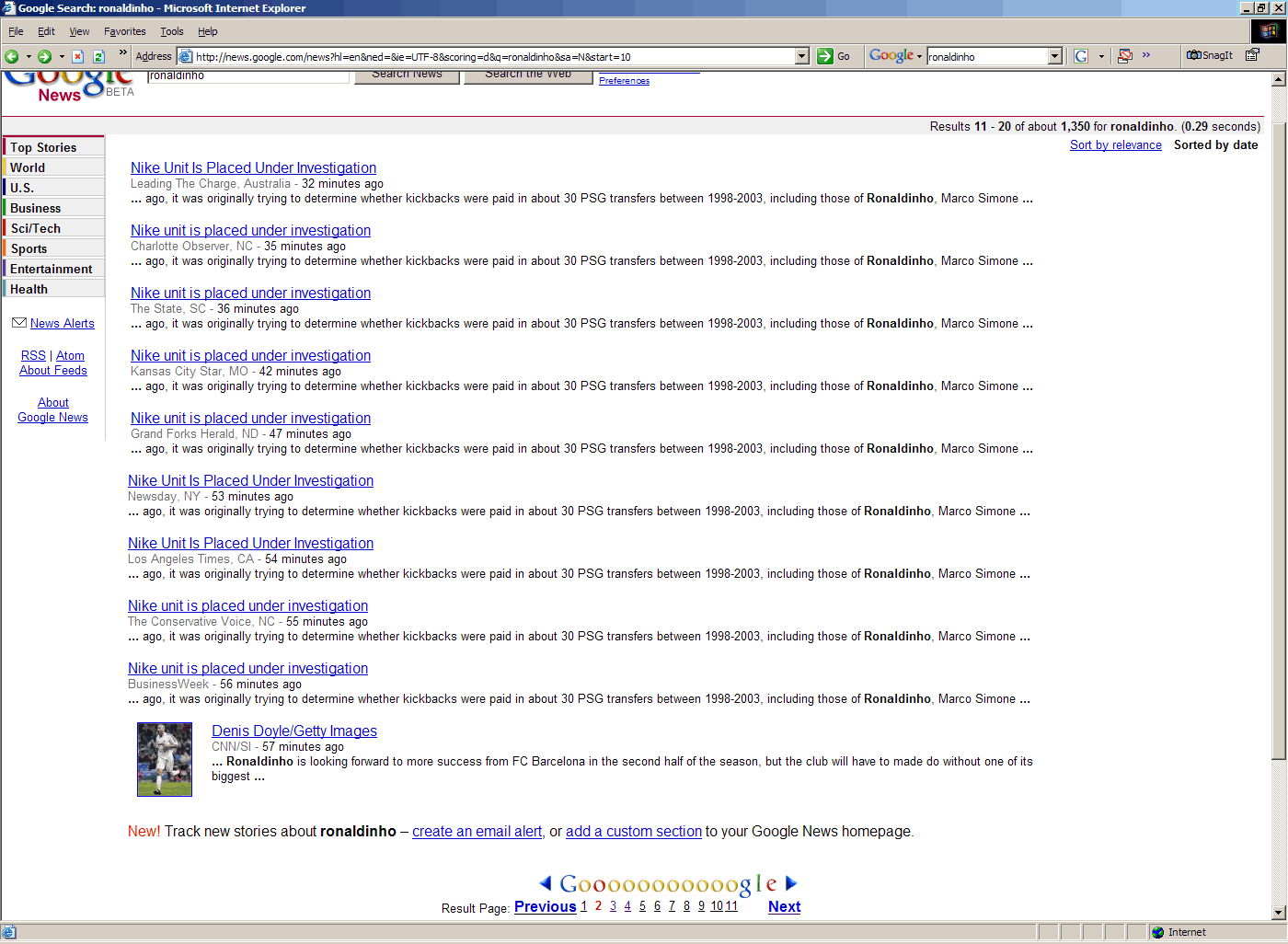Open the Edit menu
Image resolution: width=1288 pixels, height=944 pixels.
coord(46,31)
